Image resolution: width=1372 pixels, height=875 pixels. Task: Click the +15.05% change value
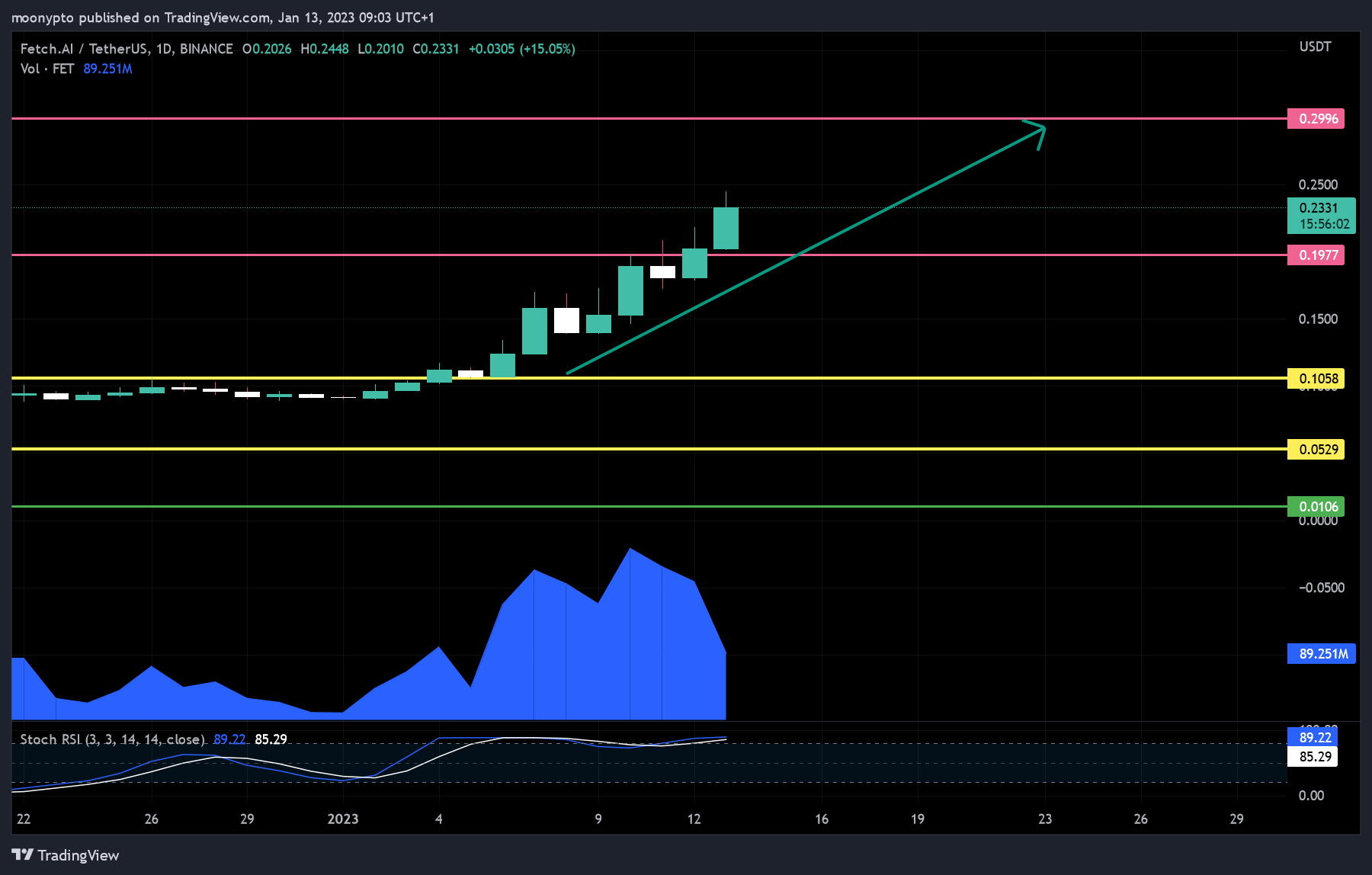(547, 49)
